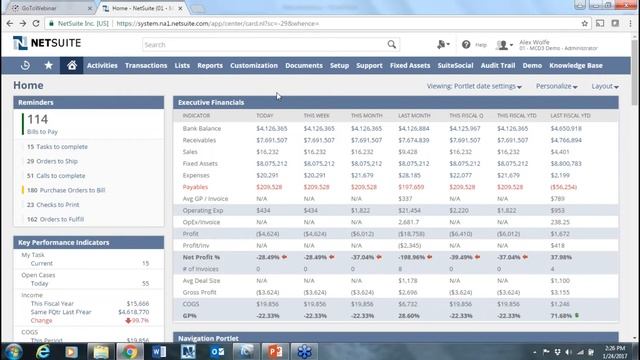Expand Viewing: Portlet date settings dropdown
Image resolution: width=640 pixels, height=360 pixels.
click(x=474, y=86)
